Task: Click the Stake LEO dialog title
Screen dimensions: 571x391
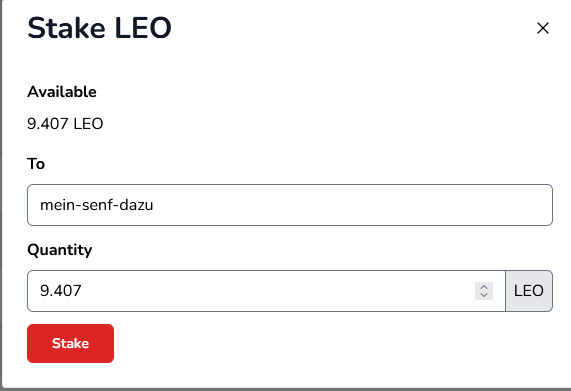Action: [x=99, y=28]
